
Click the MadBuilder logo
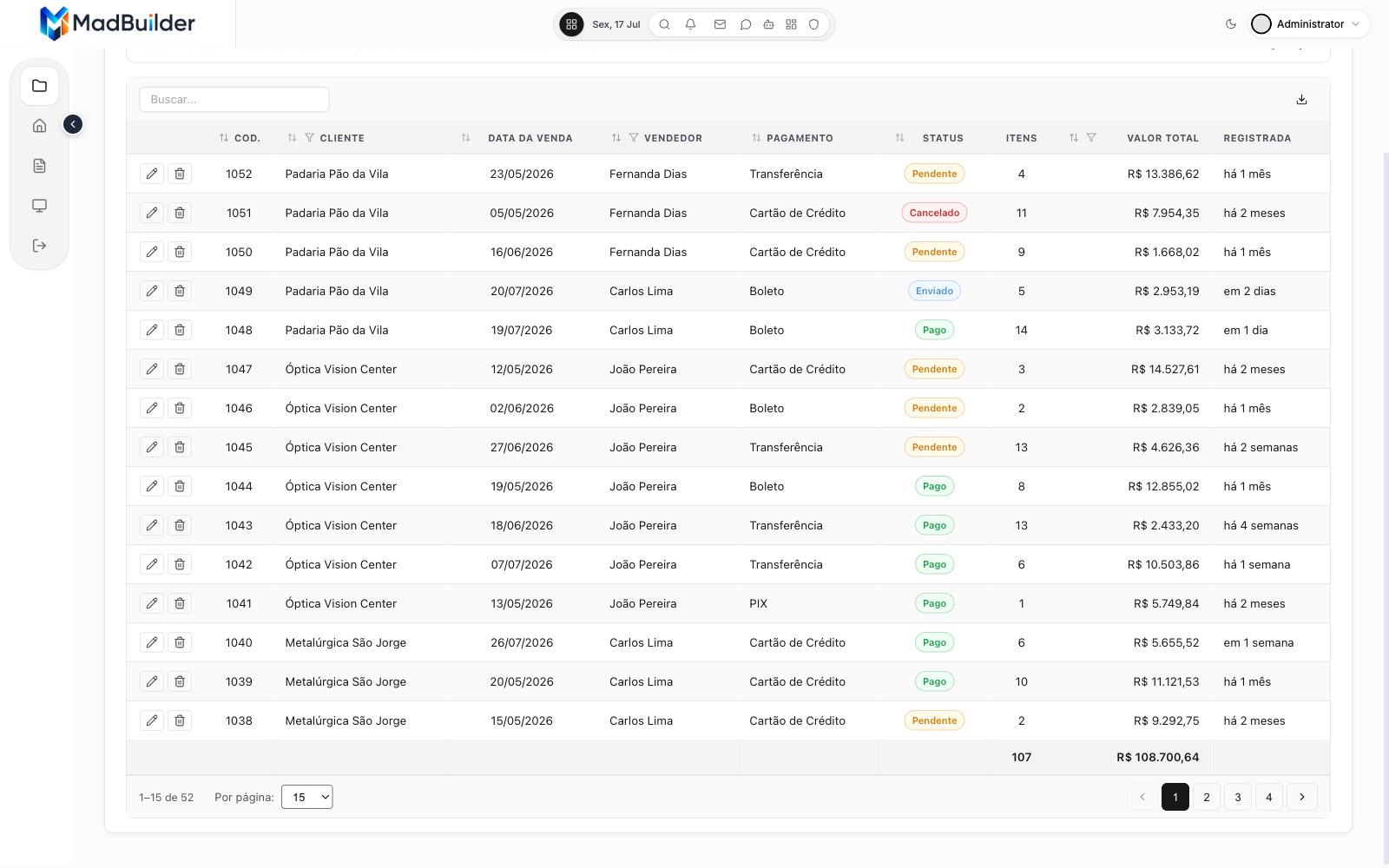117,23
